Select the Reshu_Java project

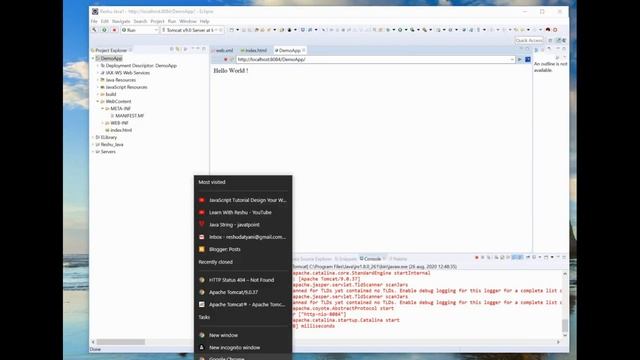[x=112, y=144]
